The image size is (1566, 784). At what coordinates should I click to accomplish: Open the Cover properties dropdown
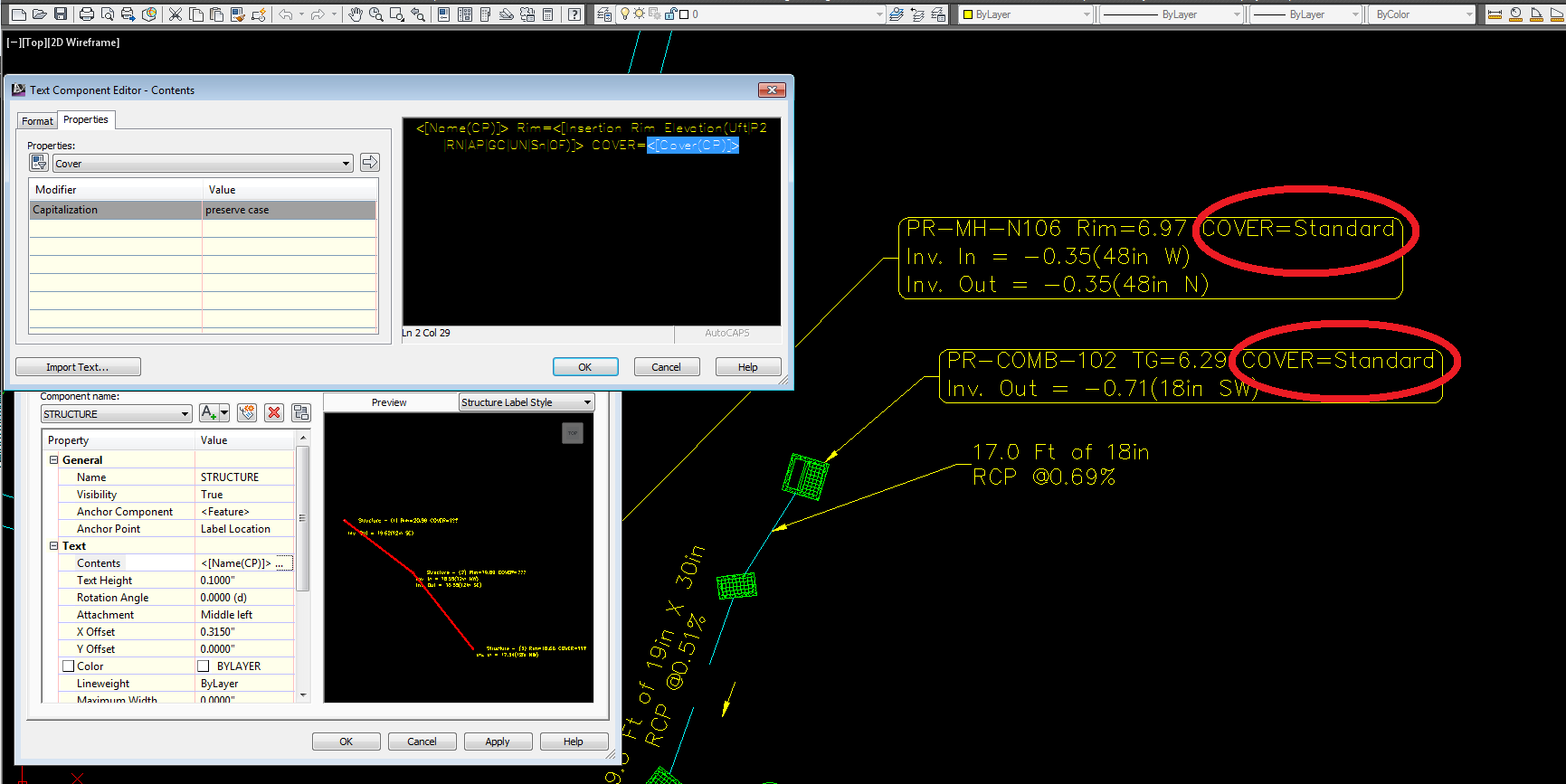[346, 164]
